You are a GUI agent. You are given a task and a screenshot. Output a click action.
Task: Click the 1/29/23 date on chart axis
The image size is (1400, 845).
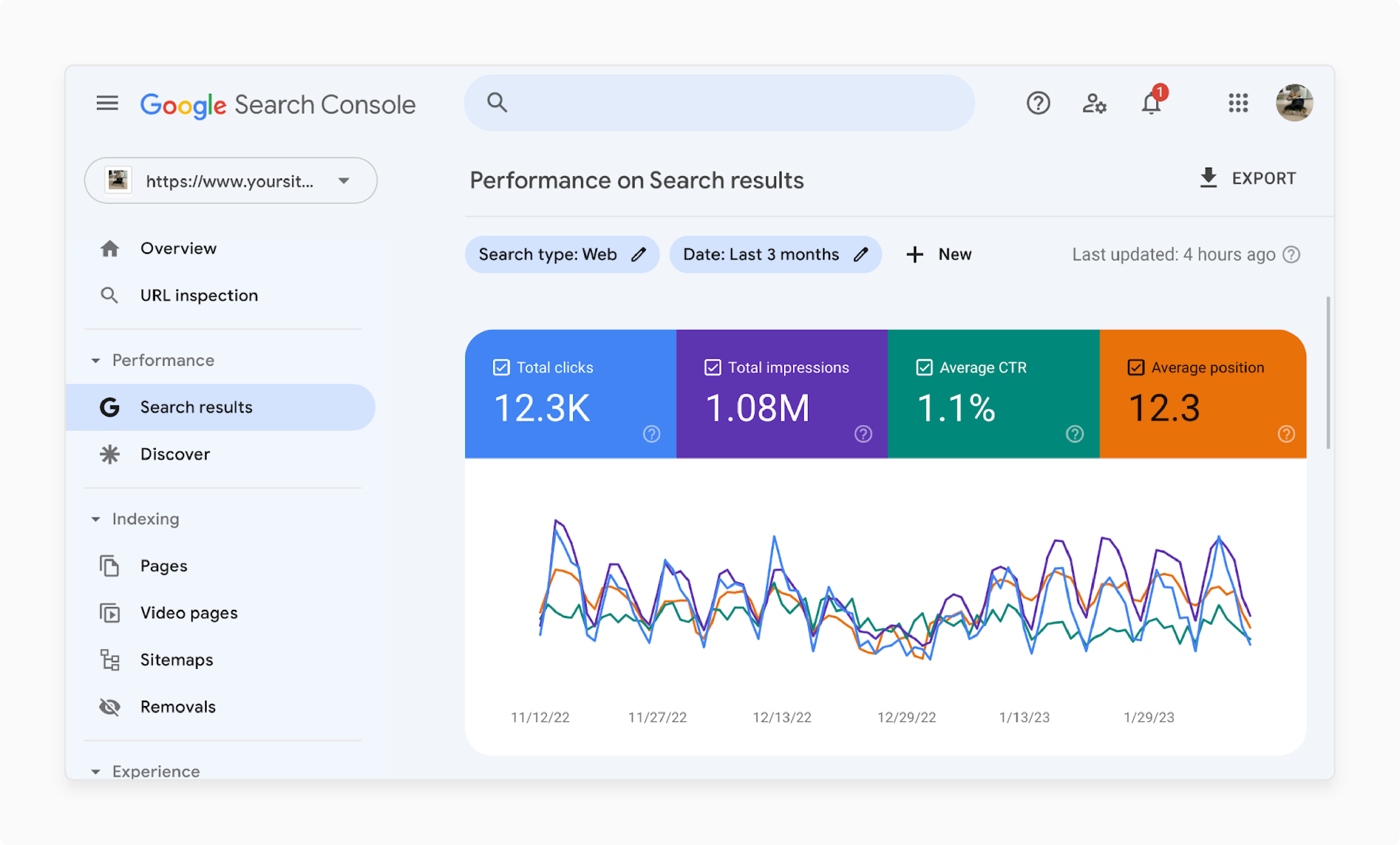tap(1149, 718)
